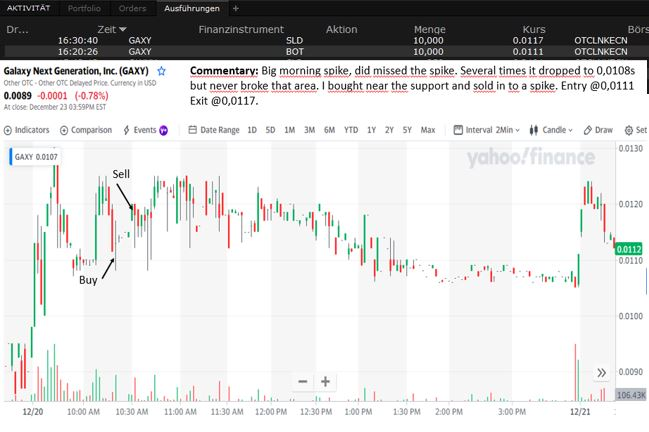Click the 12/20 date label on time axis
Screen dimensions: 649x432
(x=33, y=412)
